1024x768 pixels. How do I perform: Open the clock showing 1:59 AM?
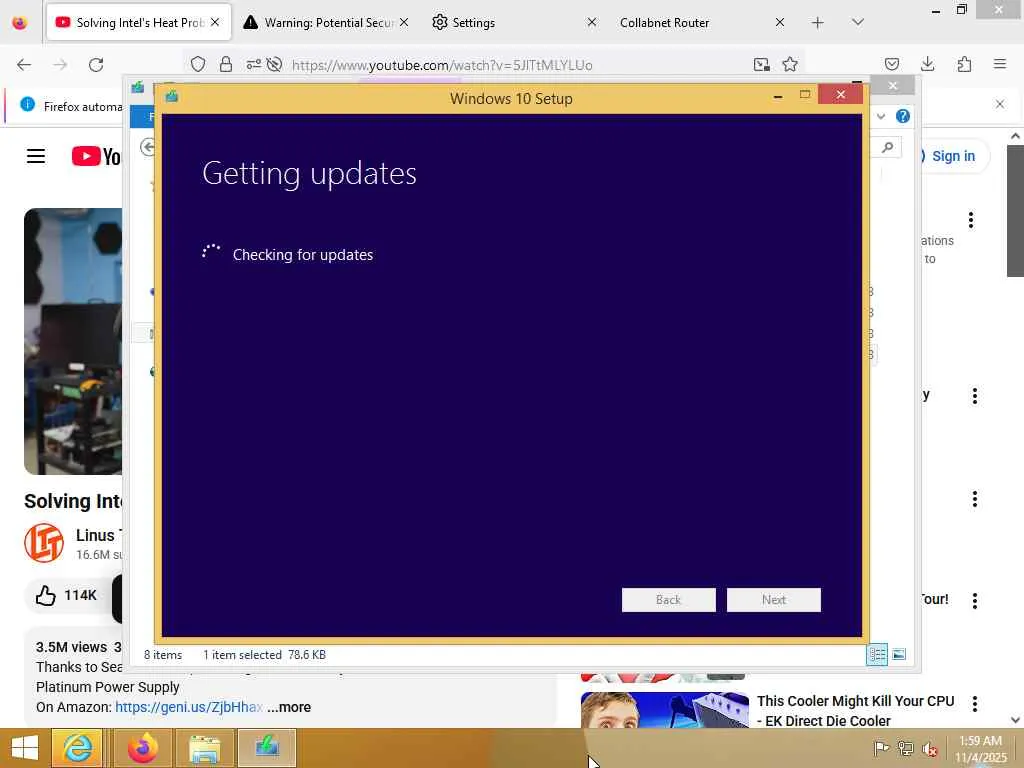tap(980, 749)
